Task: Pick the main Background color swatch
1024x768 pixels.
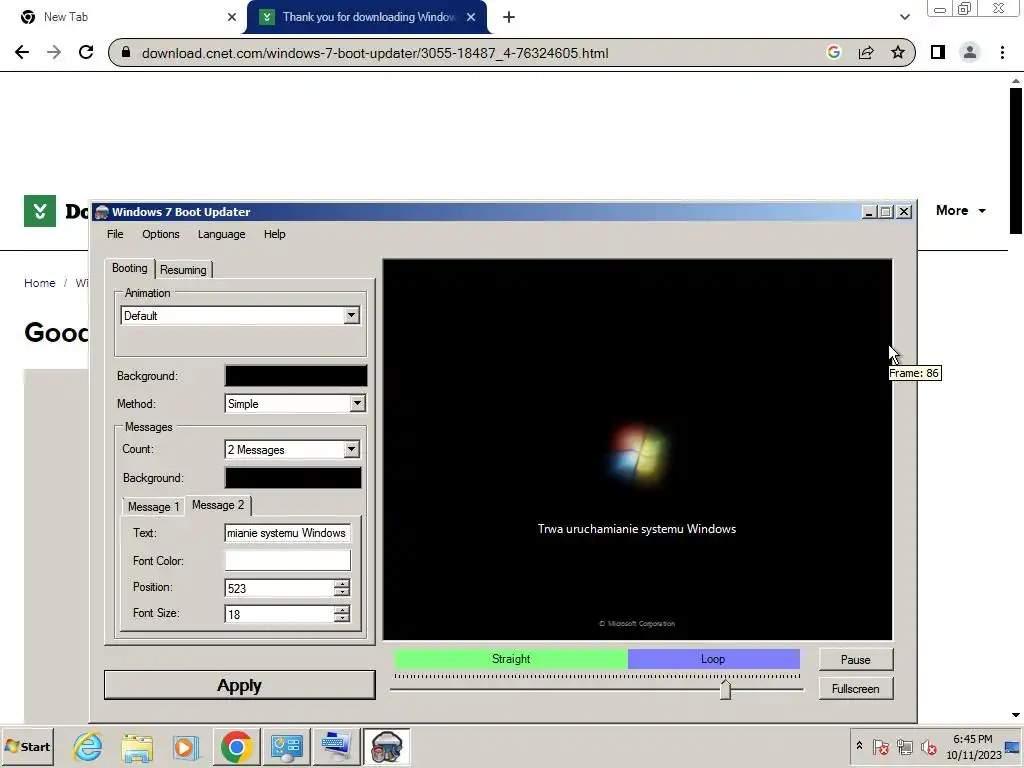Action: tap(296, 376)
